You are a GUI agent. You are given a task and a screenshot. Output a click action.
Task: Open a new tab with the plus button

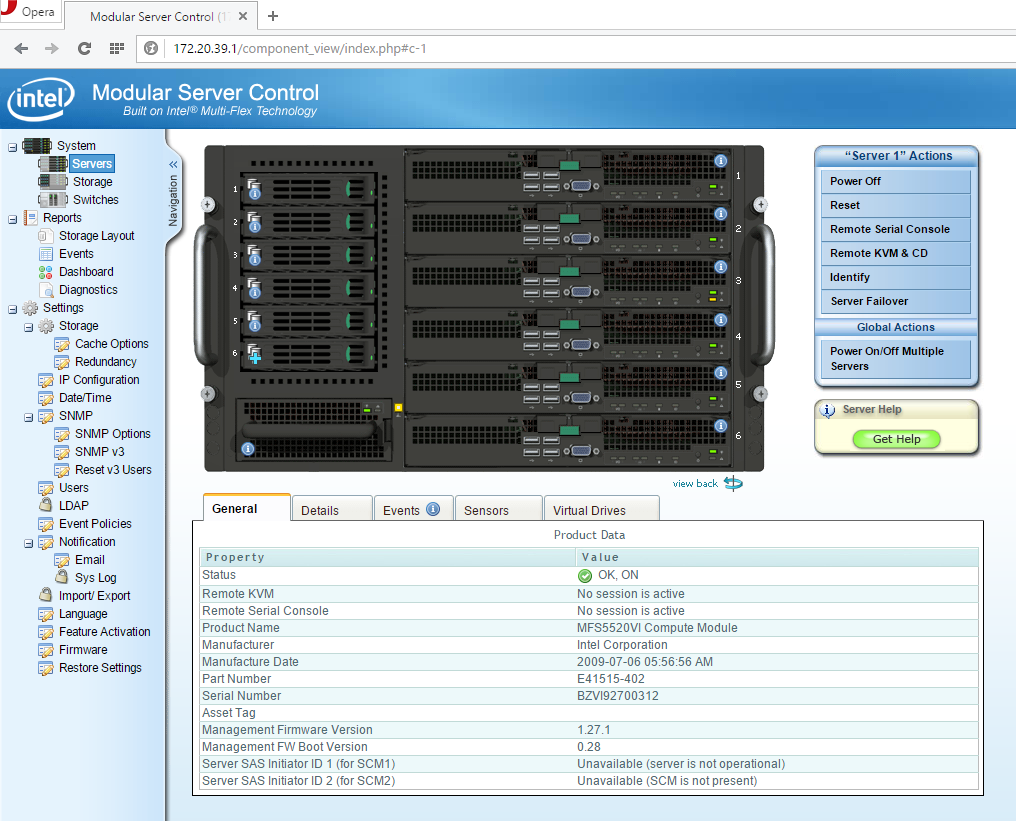273,16
